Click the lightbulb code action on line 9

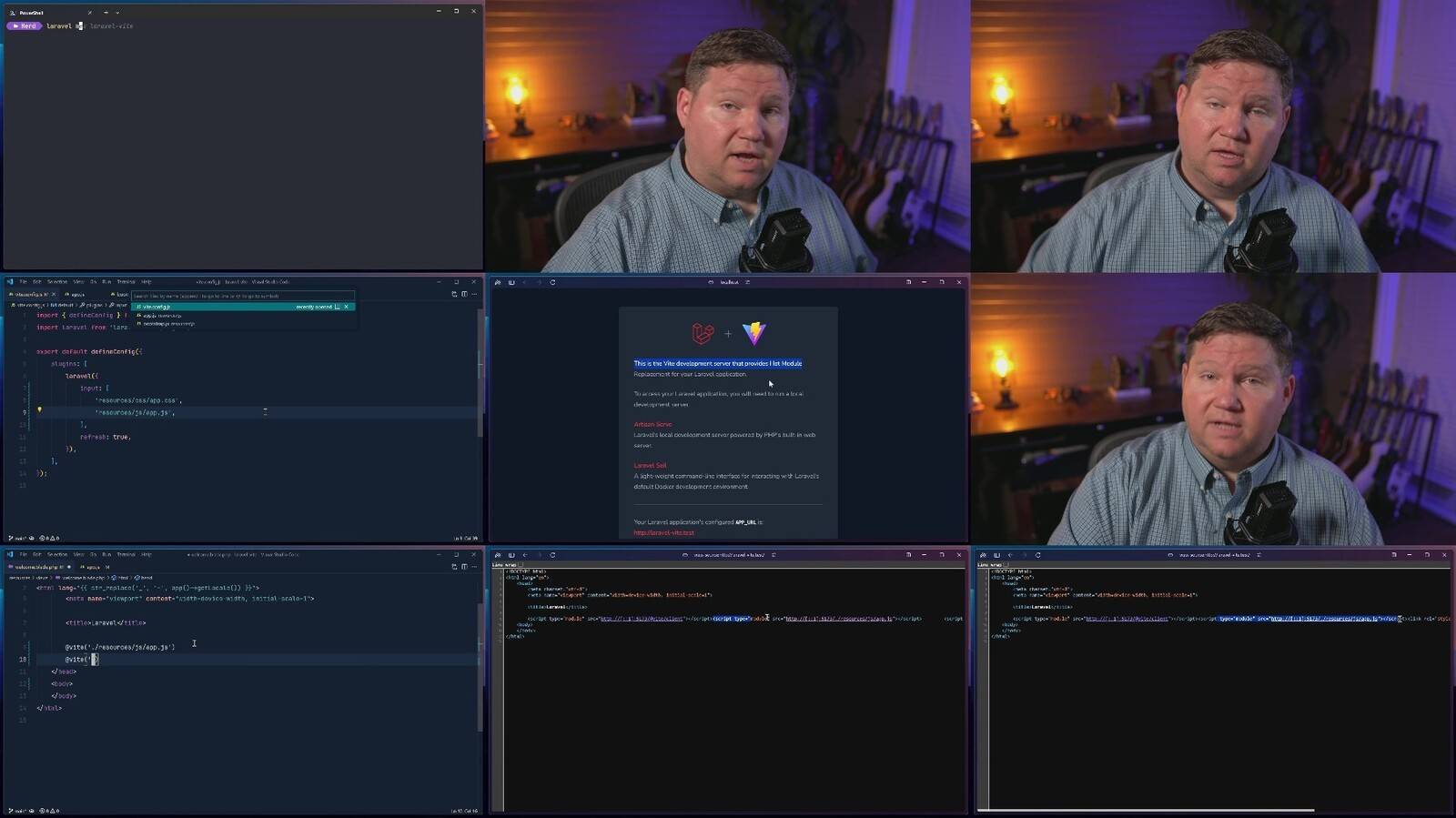(39, 410)
